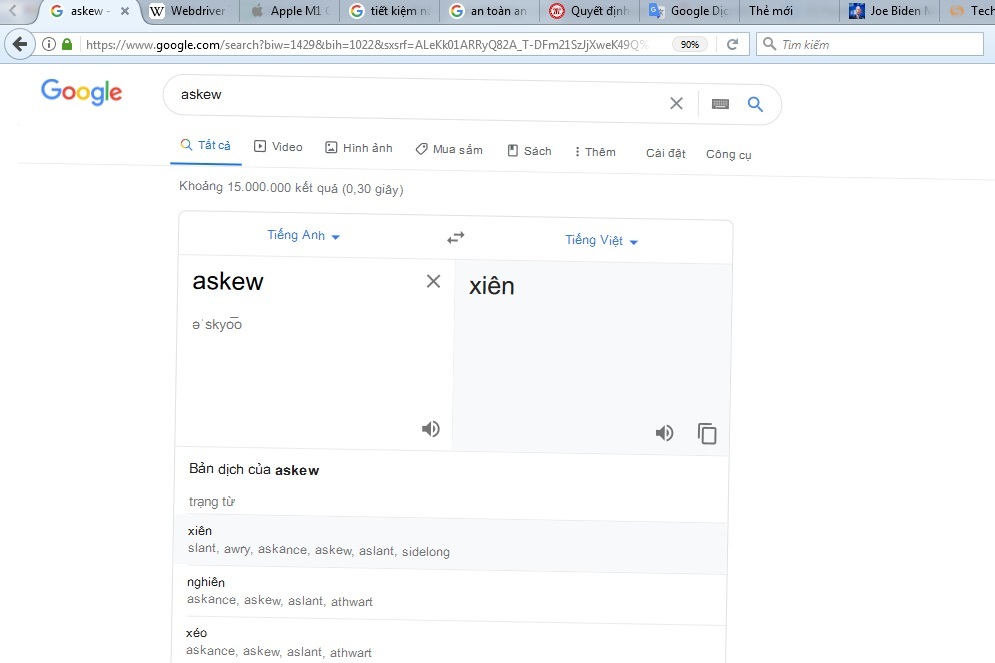
Task: Go back using browser back arrow
Action: [19, 45]
